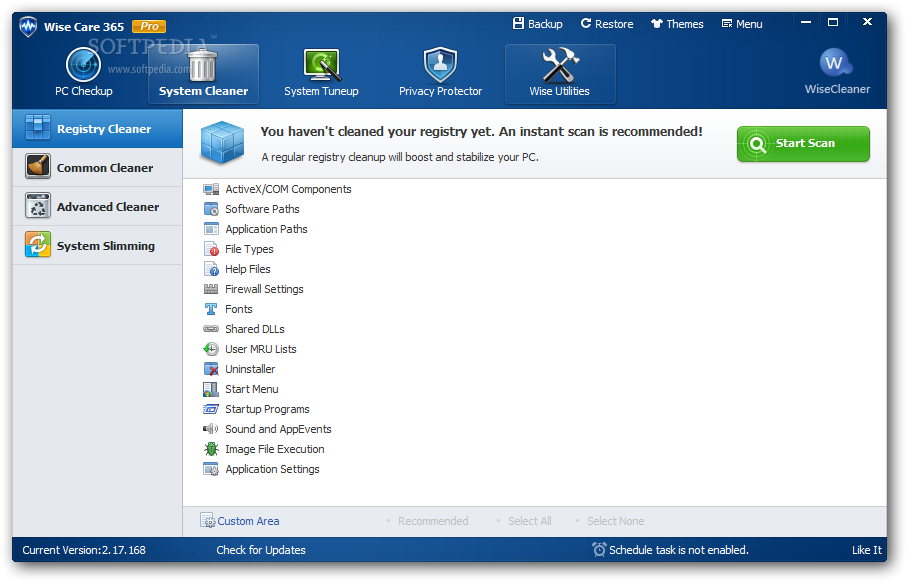Select 'Startup Programs' list entry
This screenshot has height=582, width=907.
(x=267, y=409)
